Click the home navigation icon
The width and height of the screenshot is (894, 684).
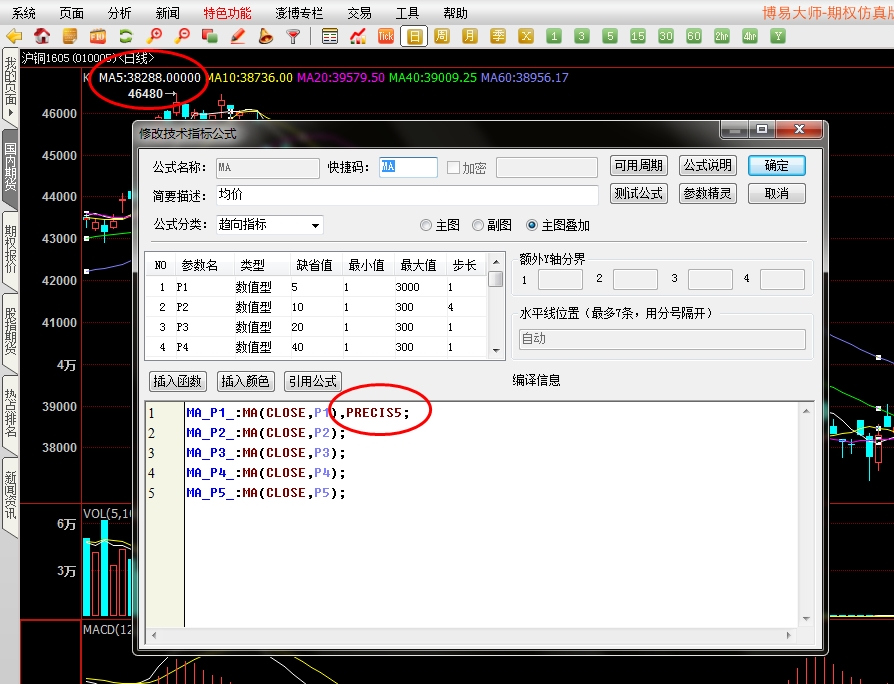41,36
